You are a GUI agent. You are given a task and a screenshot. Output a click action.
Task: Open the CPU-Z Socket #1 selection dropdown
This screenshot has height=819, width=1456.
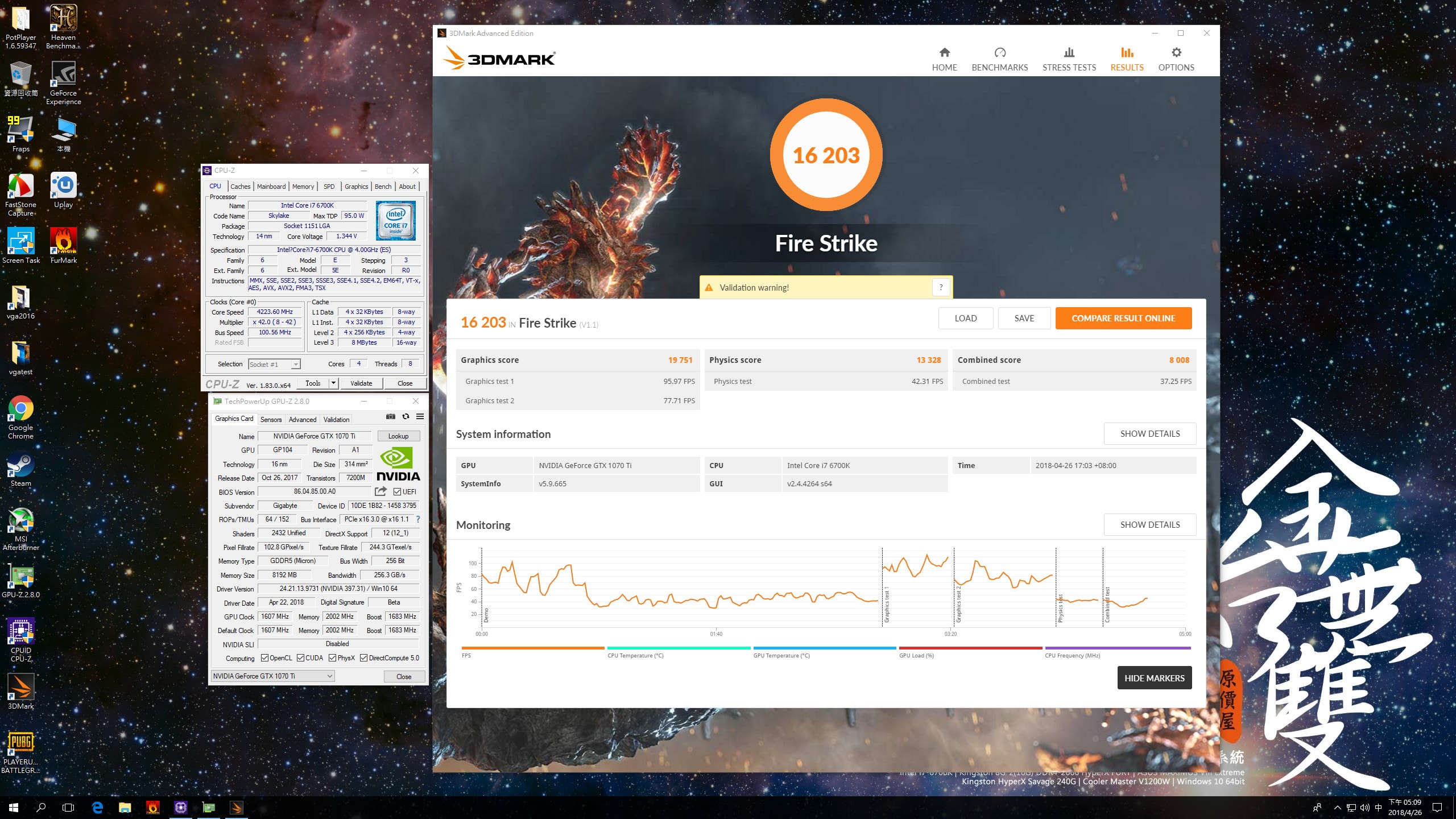click(274, 365)
